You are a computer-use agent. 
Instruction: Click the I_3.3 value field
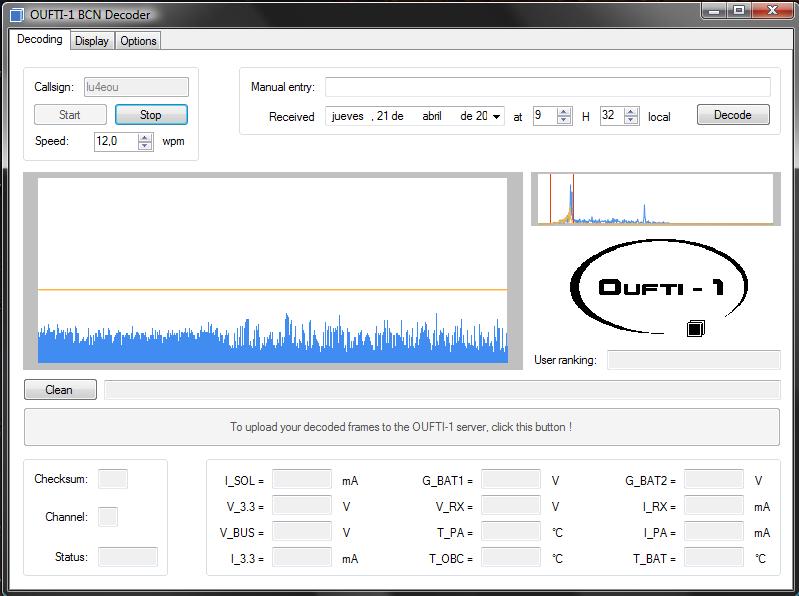[x=302, y=557]
